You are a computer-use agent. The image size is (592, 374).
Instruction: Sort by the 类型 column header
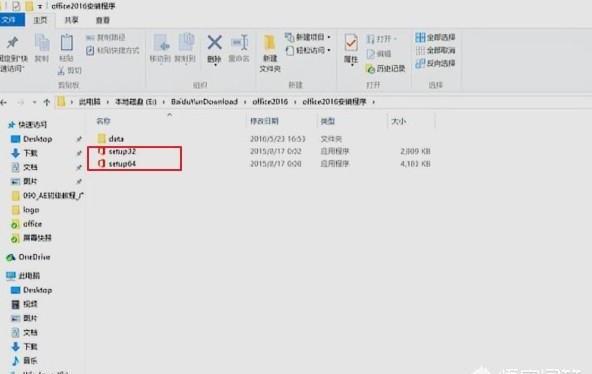[x=328, y=121]
